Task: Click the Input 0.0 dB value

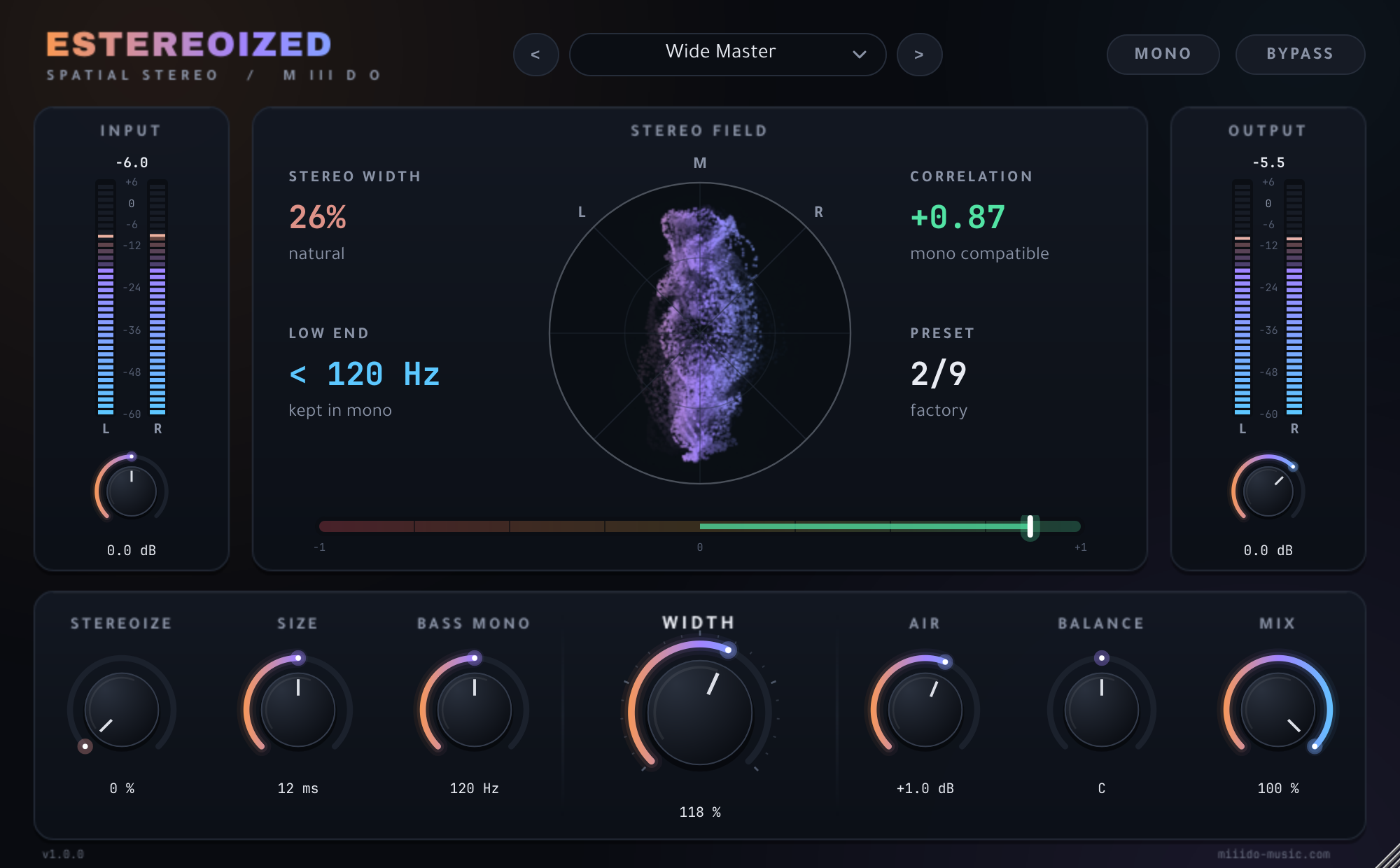Action: 132,550
